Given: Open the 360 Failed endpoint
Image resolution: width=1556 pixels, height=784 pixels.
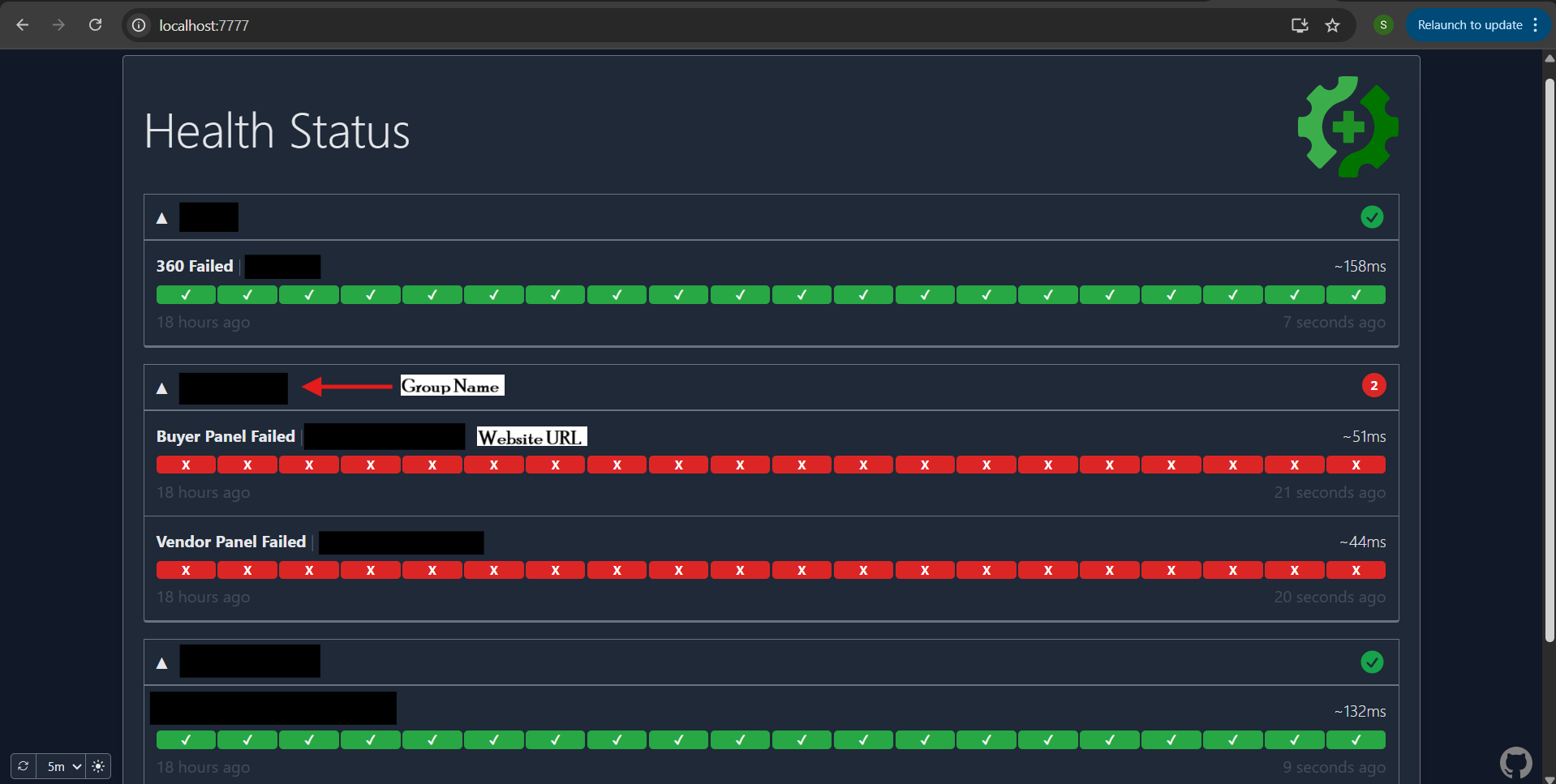Looking at the screenshot, I should point(195,266).
